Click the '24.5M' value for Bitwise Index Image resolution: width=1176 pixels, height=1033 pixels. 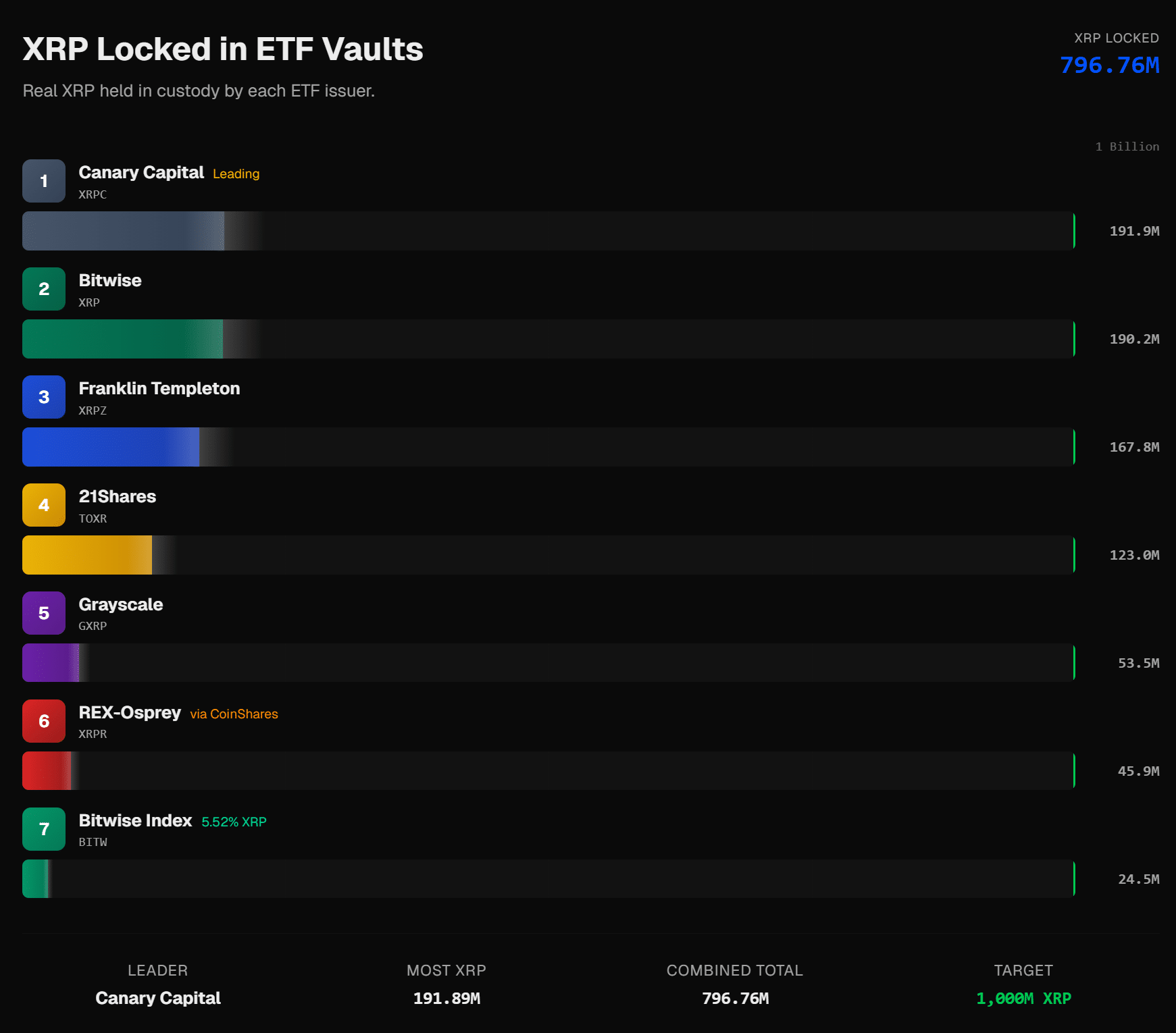(x=1138, y=879)
